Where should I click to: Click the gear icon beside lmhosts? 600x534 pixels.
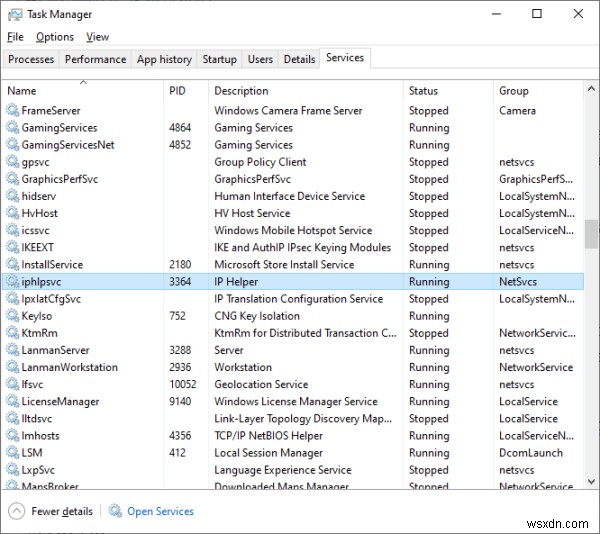[x=12, y=436]
